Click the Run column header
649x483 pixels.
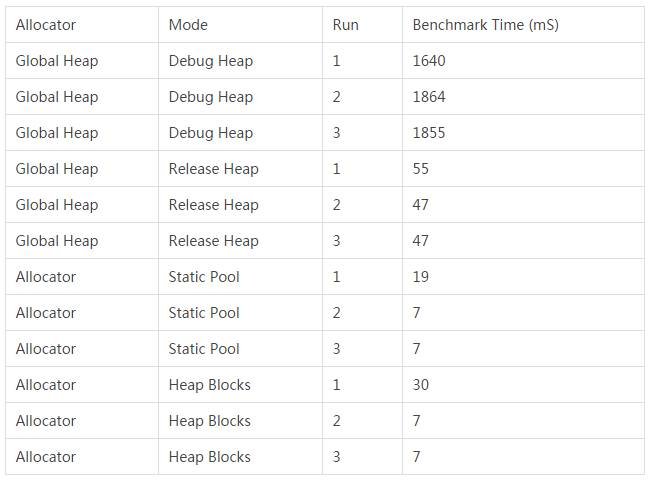[345, 25]
